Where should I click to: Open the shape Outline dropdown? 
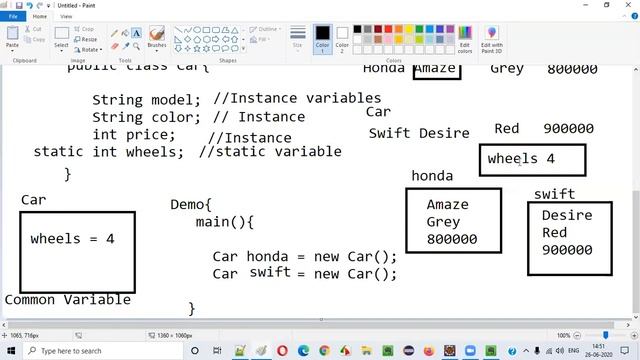point(265,29)
